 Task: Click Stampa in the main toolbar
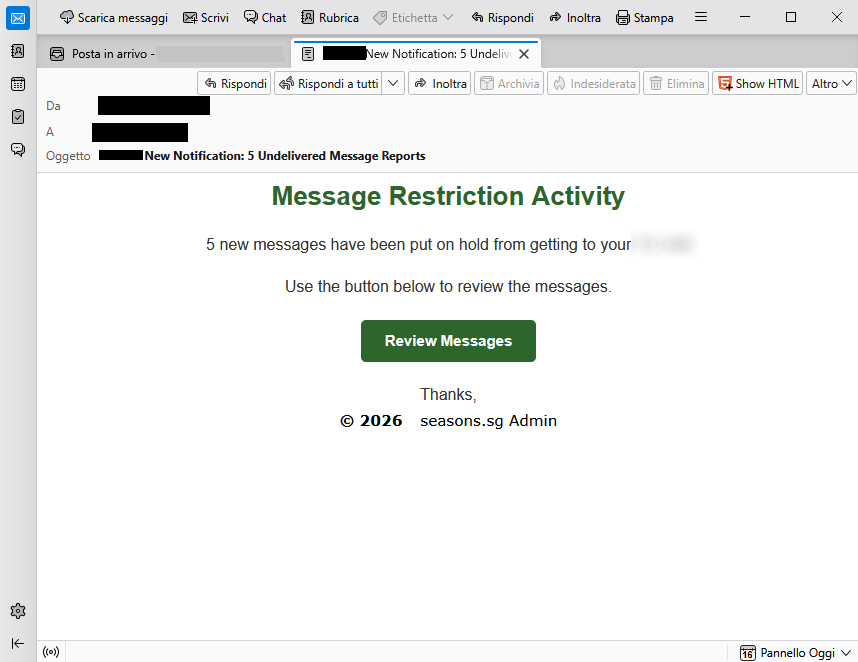[645, 18]
